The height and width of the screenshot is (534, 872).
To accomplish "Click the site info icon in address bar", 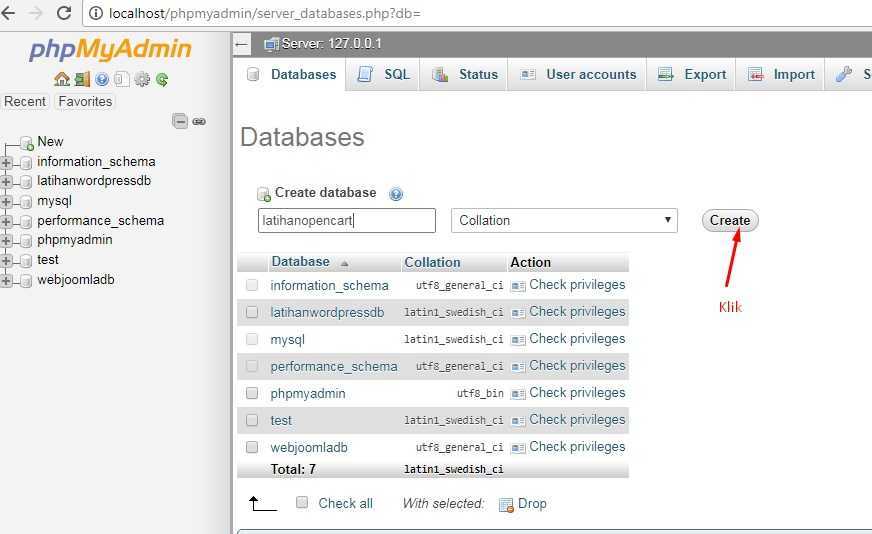I will (96, 13).
